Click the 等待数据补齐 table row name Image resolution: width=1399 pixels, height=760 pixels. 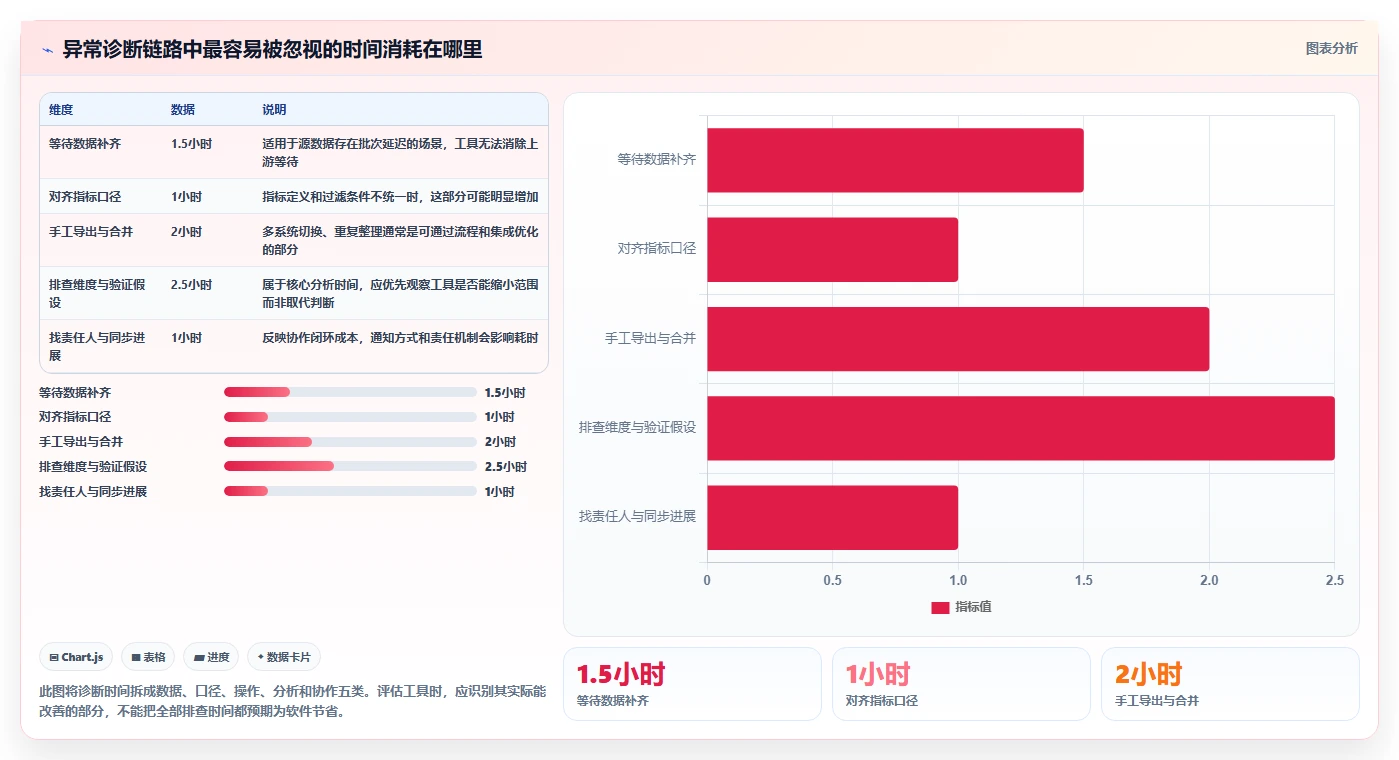tap(85, 144)
